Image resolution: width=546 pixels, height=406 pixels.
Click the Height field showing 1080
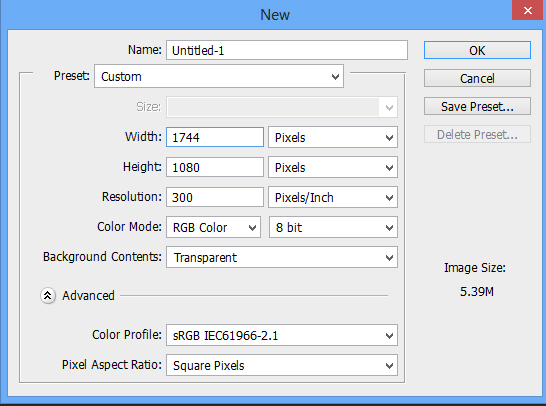point(215,167)
